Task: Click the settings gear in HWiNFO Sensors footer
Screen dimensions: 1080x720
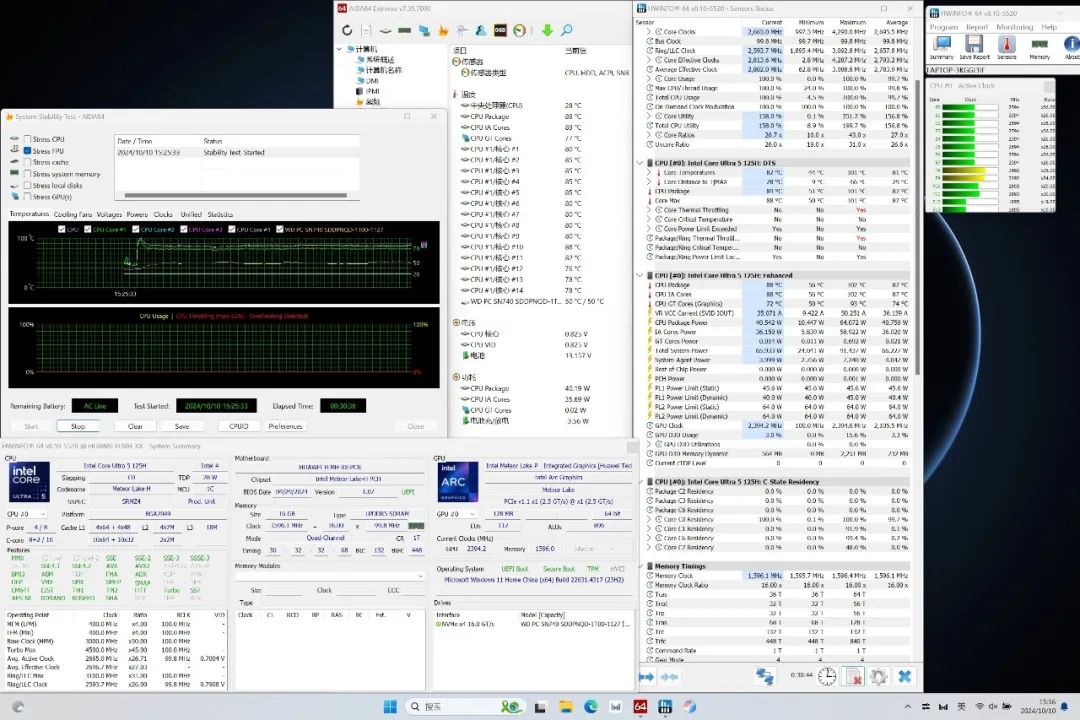Action: 879,677
